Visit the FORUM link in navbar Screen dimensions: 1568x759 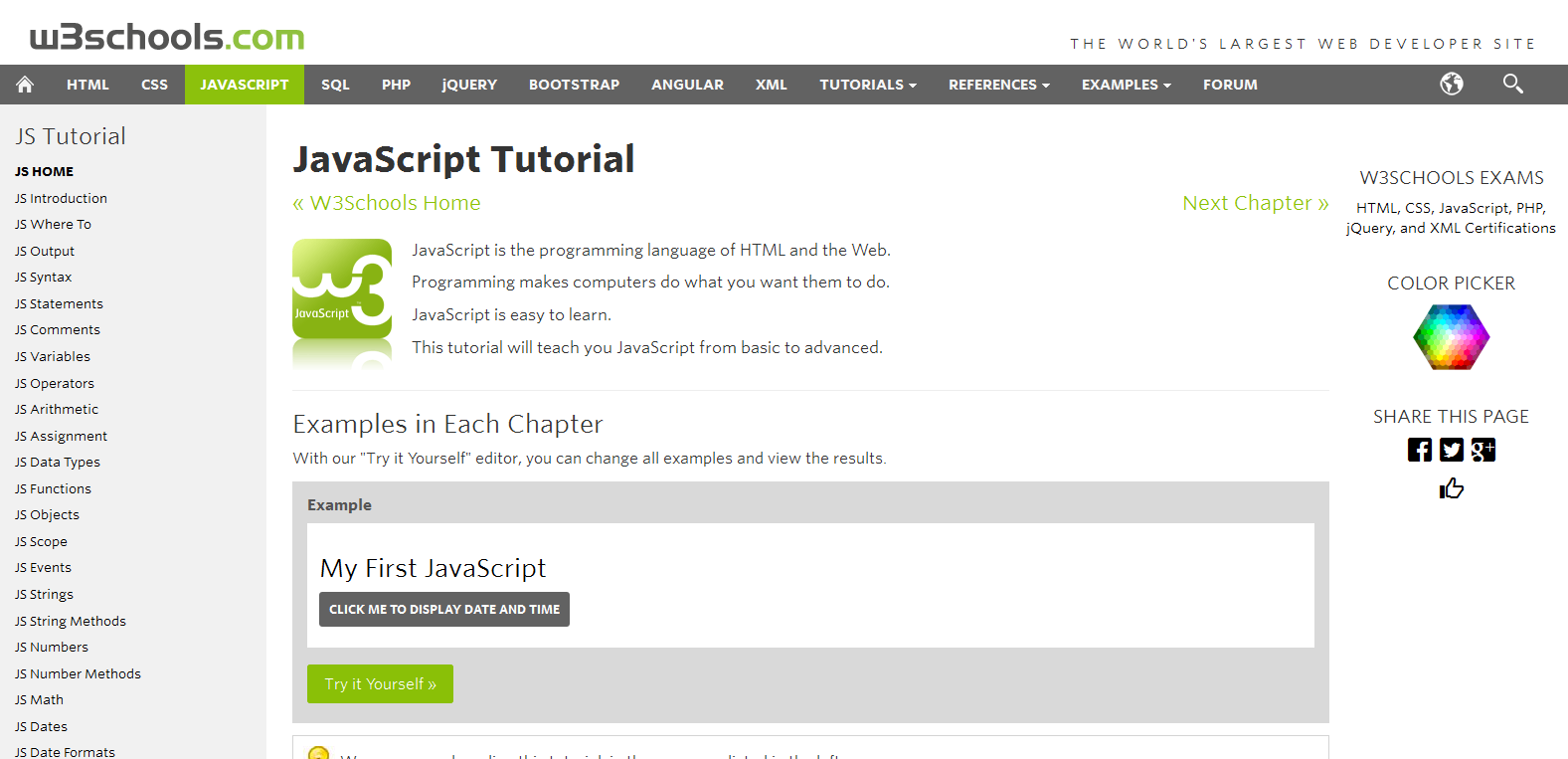[1230, 85]
